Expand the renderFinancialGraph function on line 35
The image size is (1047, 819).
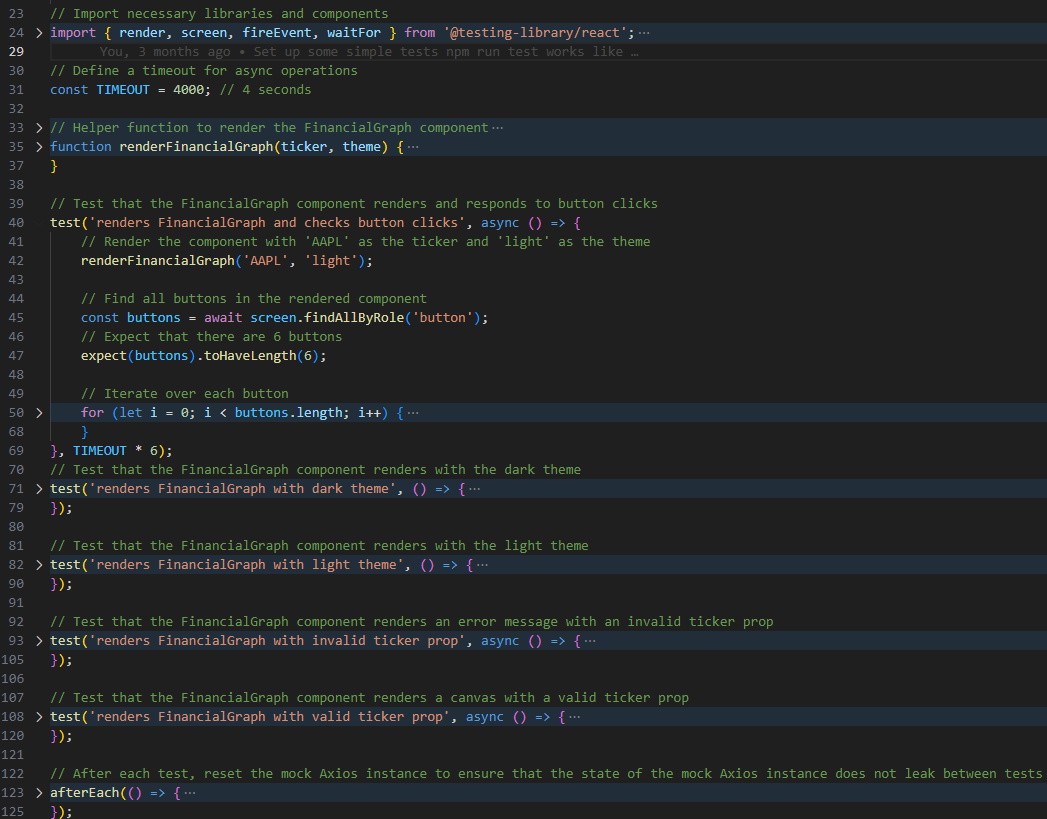pyautogui.click(x=39, y=147)
